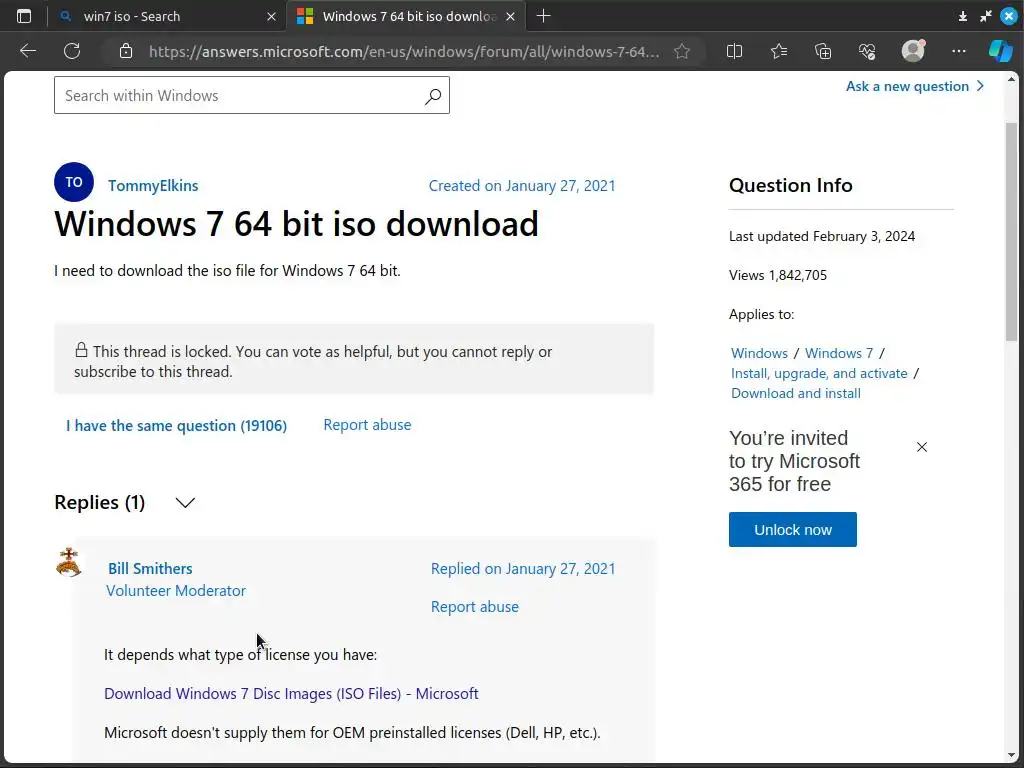Click the page vertical scrollbar thumb

pyautogui.click(x=1012, y=232)
